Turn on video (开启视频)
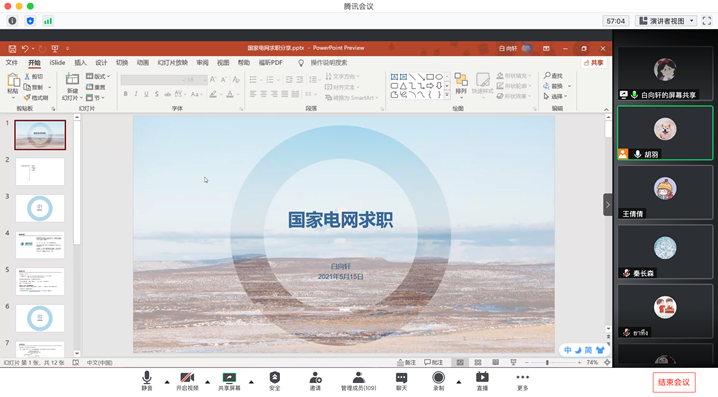718x397 pixels. click(187, 378)
